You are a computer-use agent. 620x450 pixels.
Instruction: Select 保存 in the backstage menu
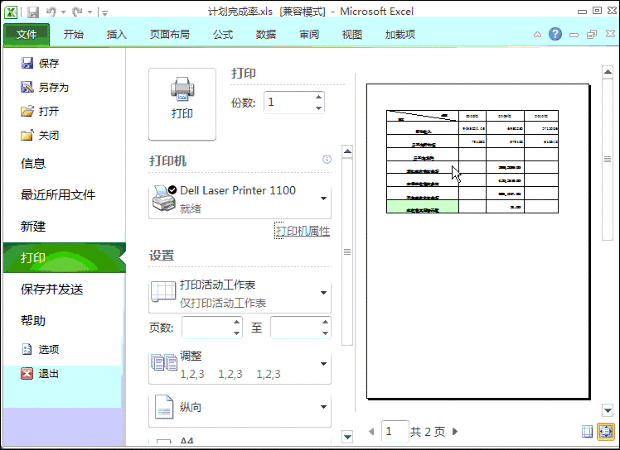pos(40,63)
